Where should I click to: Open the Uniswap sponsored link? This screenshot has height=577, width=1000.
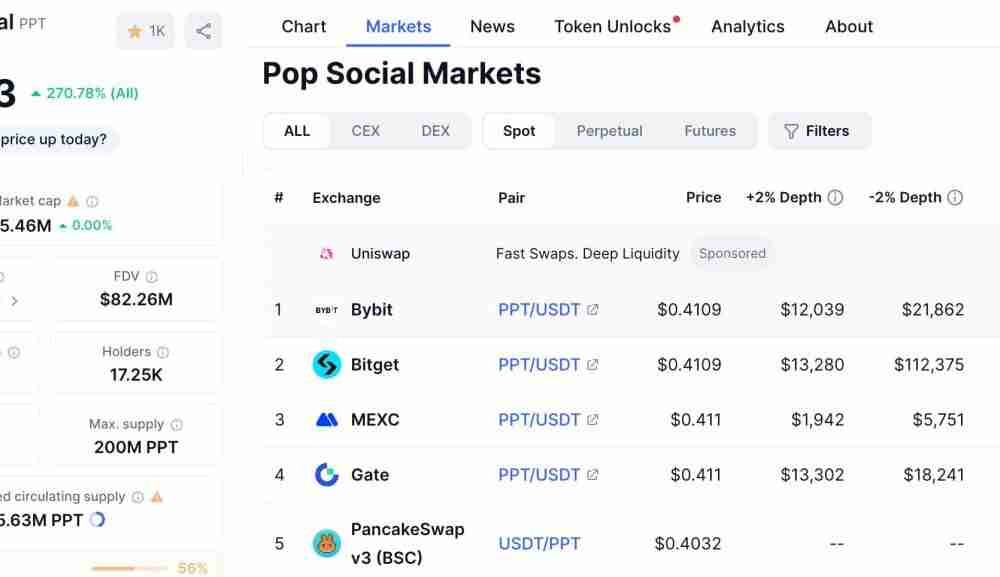coord(380,254)
